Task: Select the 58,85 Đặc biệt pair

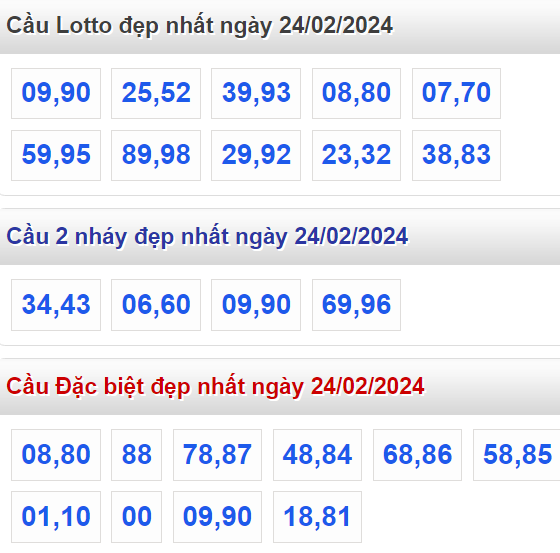Action: [x=517, y=455]
